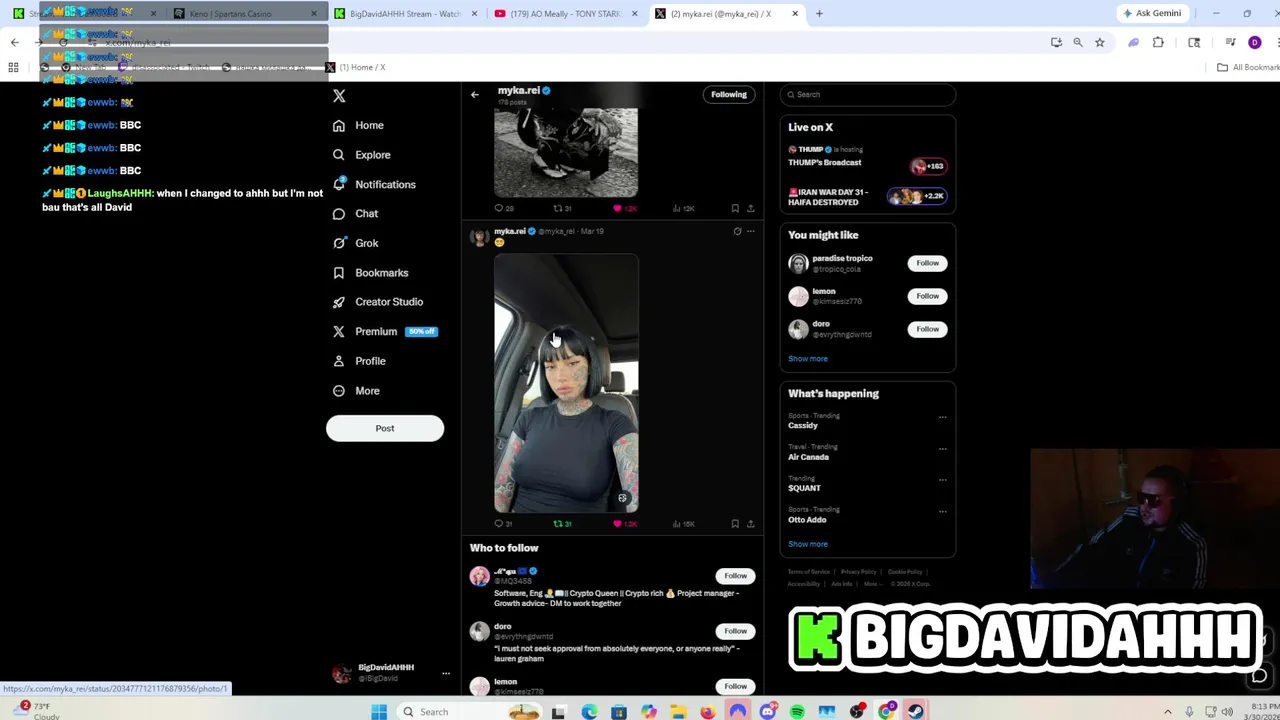The height and width of the screenshot is (720, 1280).
Task: Open Explore in the X sidebar
Action: point(361,155)
